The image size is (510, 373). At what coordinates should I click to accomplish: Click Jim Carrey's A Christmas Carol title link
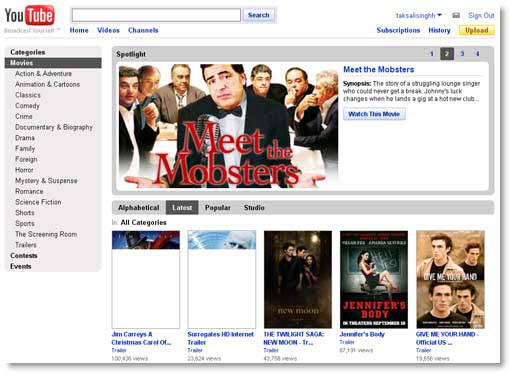141,338
